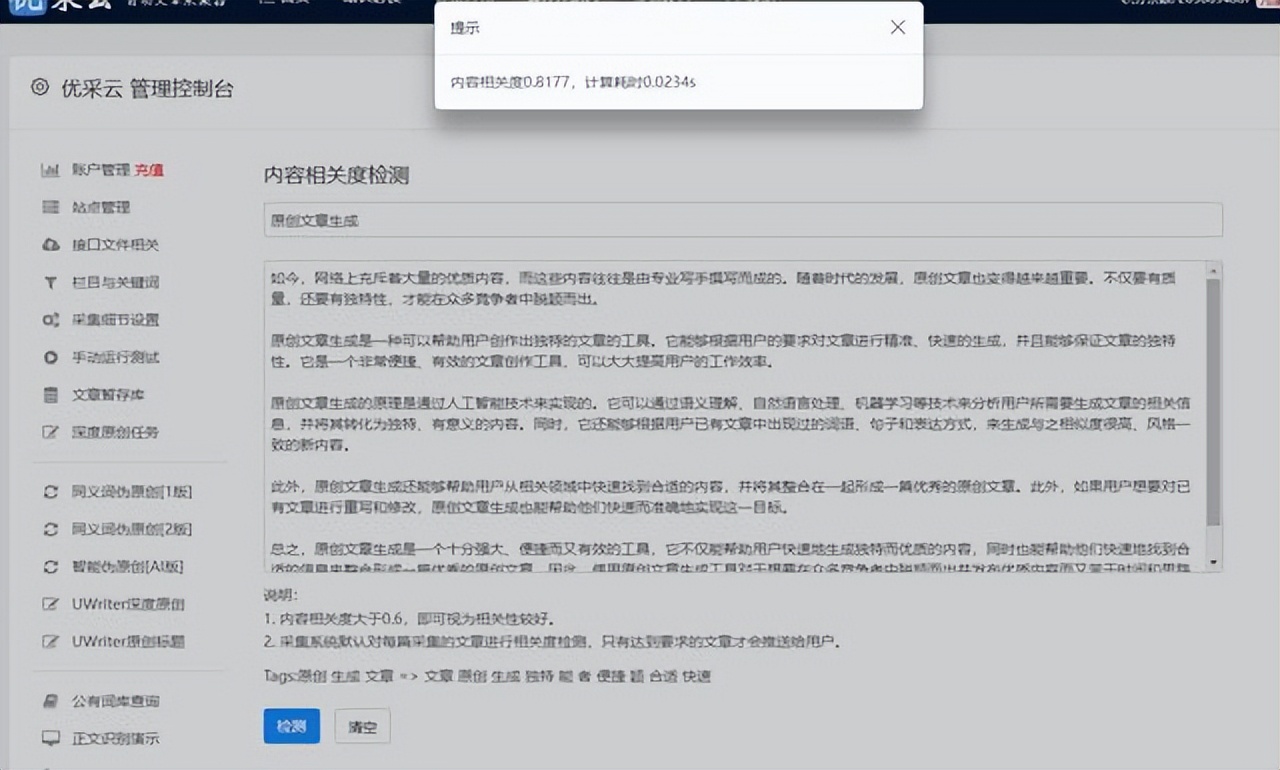Click the 手动运行测试 run icon

50,357
